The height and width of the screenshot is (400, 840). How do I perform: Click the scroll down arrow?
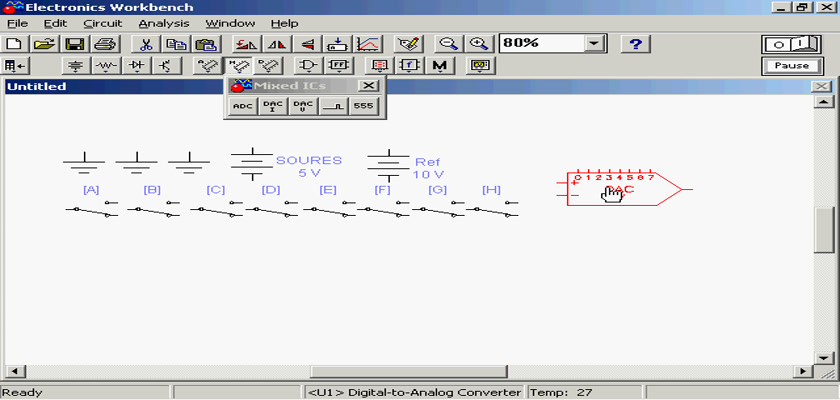[x=823, y=358]
